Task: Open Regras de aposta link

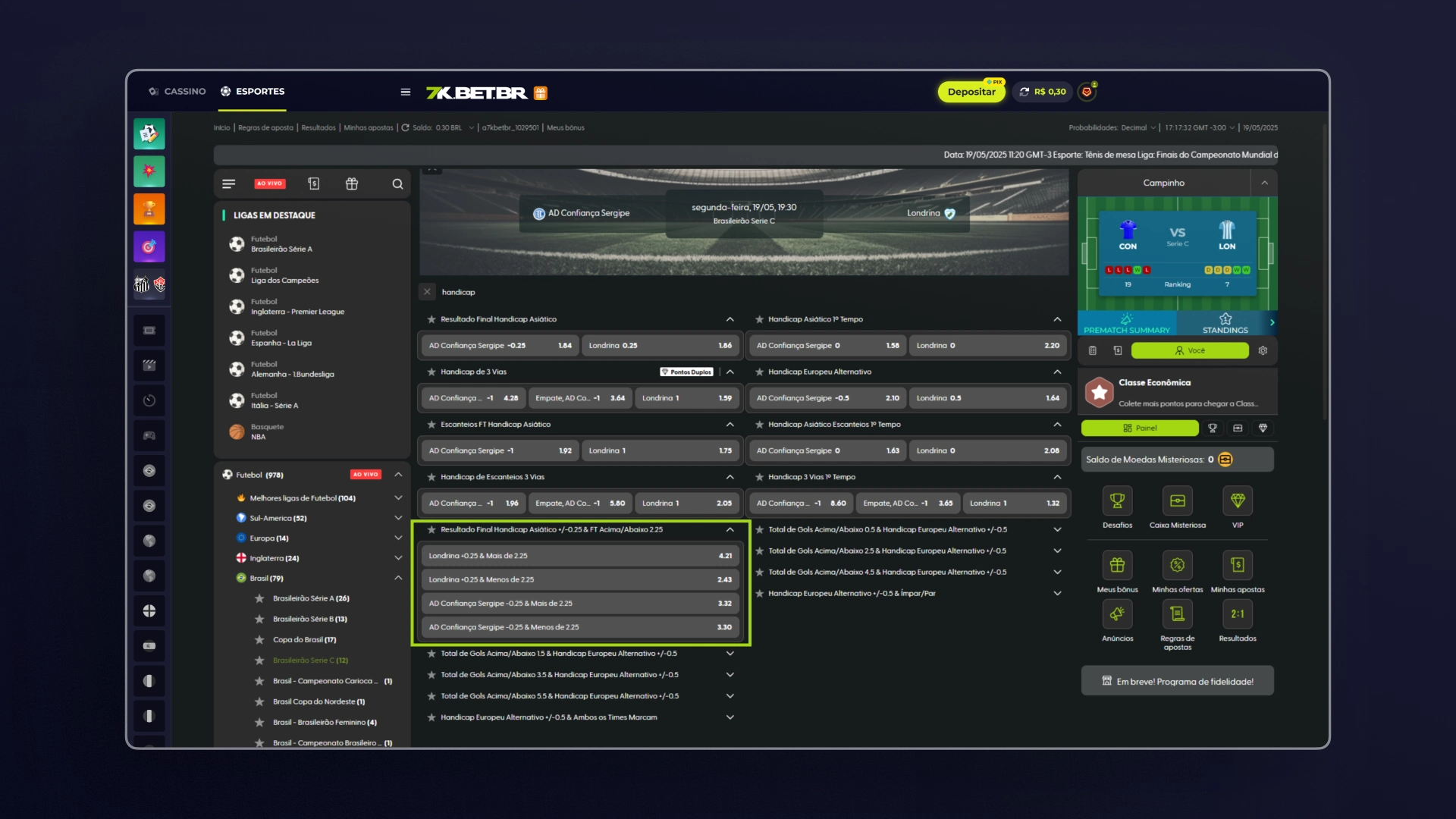Action: point(265,127)
